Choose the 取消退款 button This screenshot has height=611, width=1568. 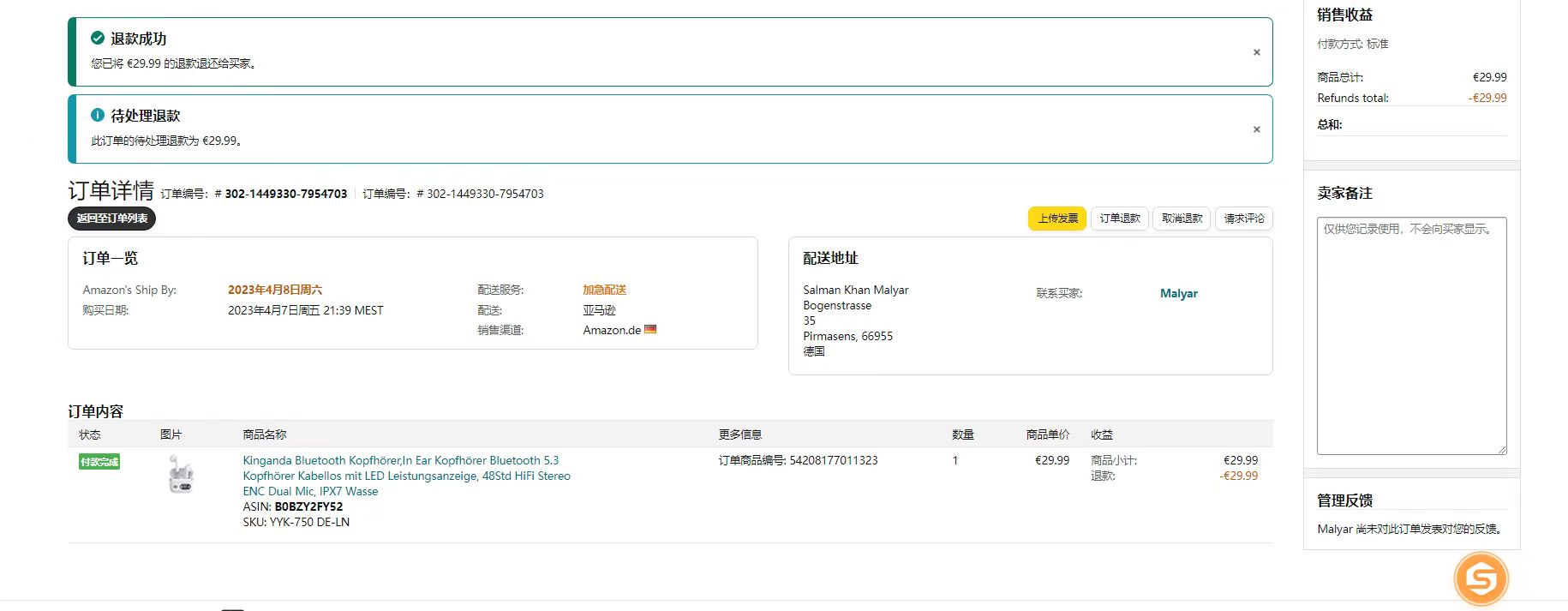[1182, 219]
